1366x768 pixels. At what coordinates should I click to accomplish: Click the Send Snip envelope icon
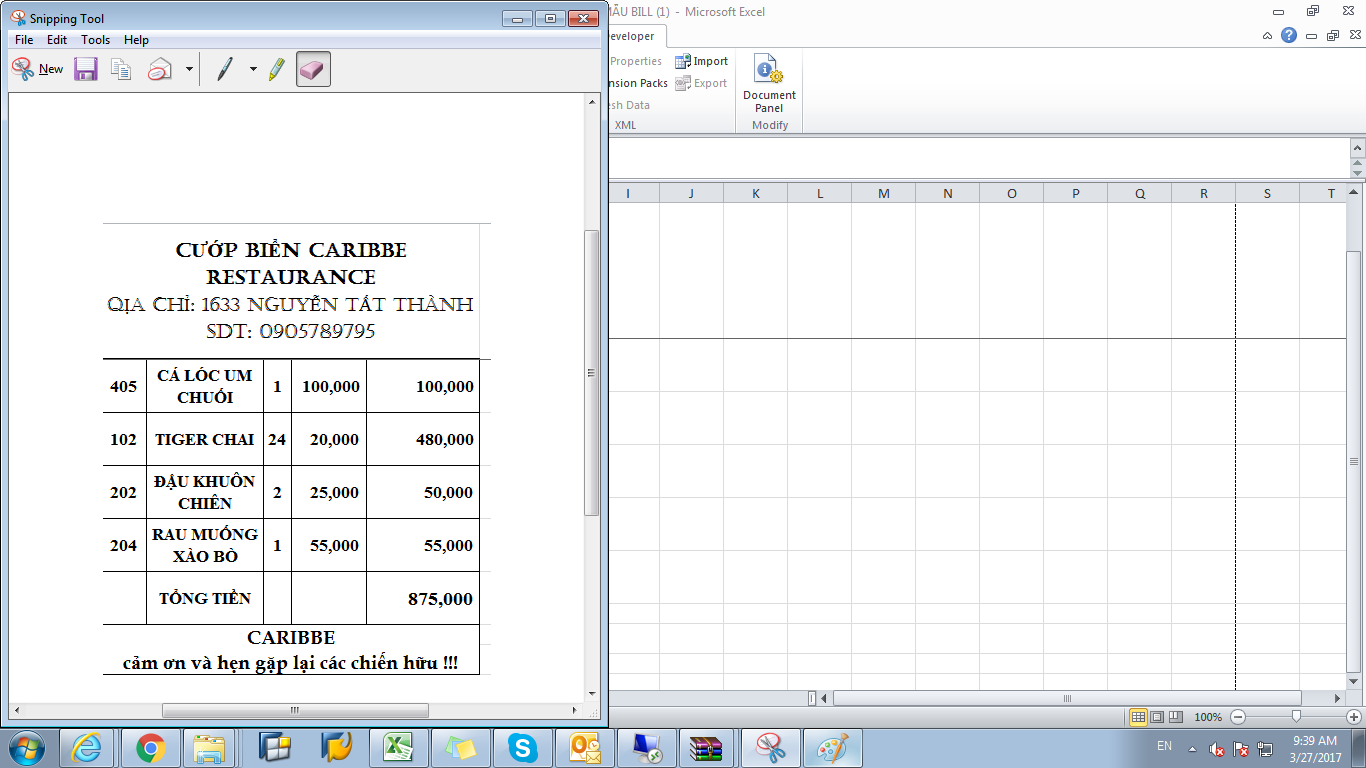tap(160, 69)
